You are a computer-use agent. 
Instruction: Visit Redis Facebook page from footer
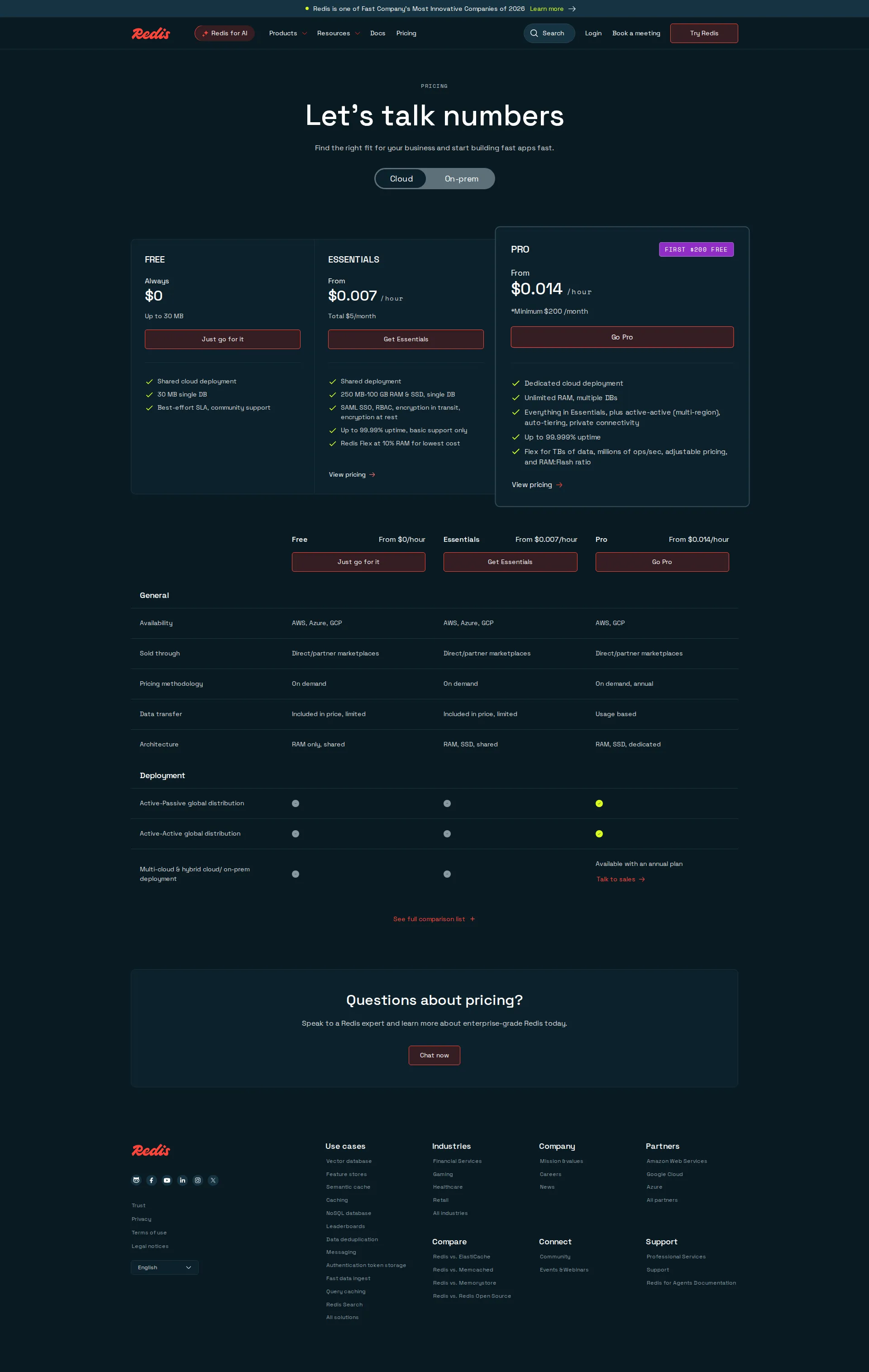152,1180
